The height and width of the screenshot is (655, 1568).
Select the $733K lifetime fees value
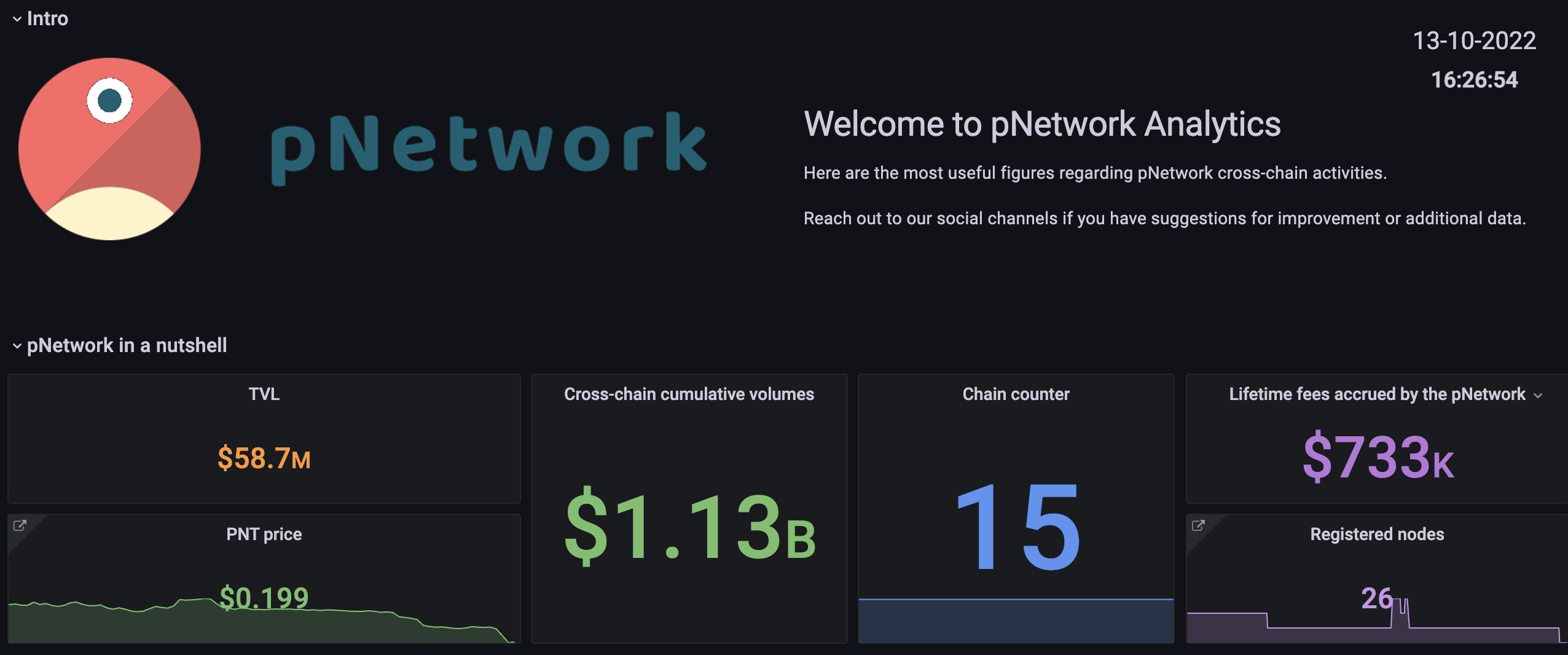[1378, 457]
